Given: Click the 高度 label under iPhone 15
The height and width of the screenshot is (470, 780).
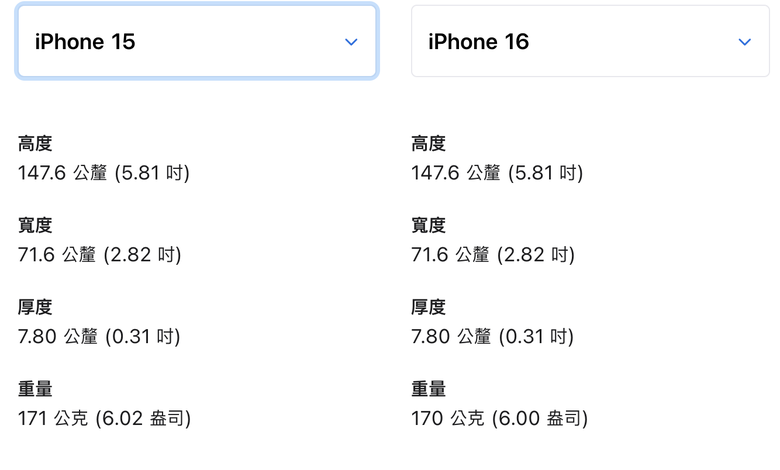Looking at the screenshot, I should [x=35, y=144].
